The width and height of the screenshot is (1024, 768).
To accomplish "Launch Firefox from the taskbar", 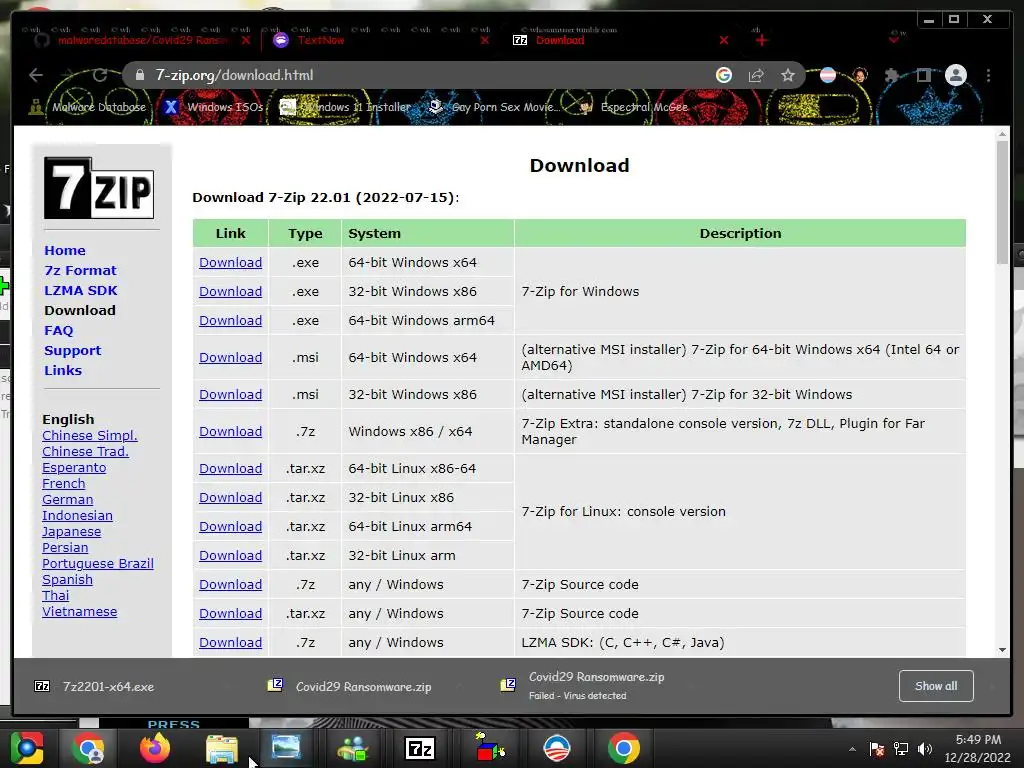I will click(155, 748).
